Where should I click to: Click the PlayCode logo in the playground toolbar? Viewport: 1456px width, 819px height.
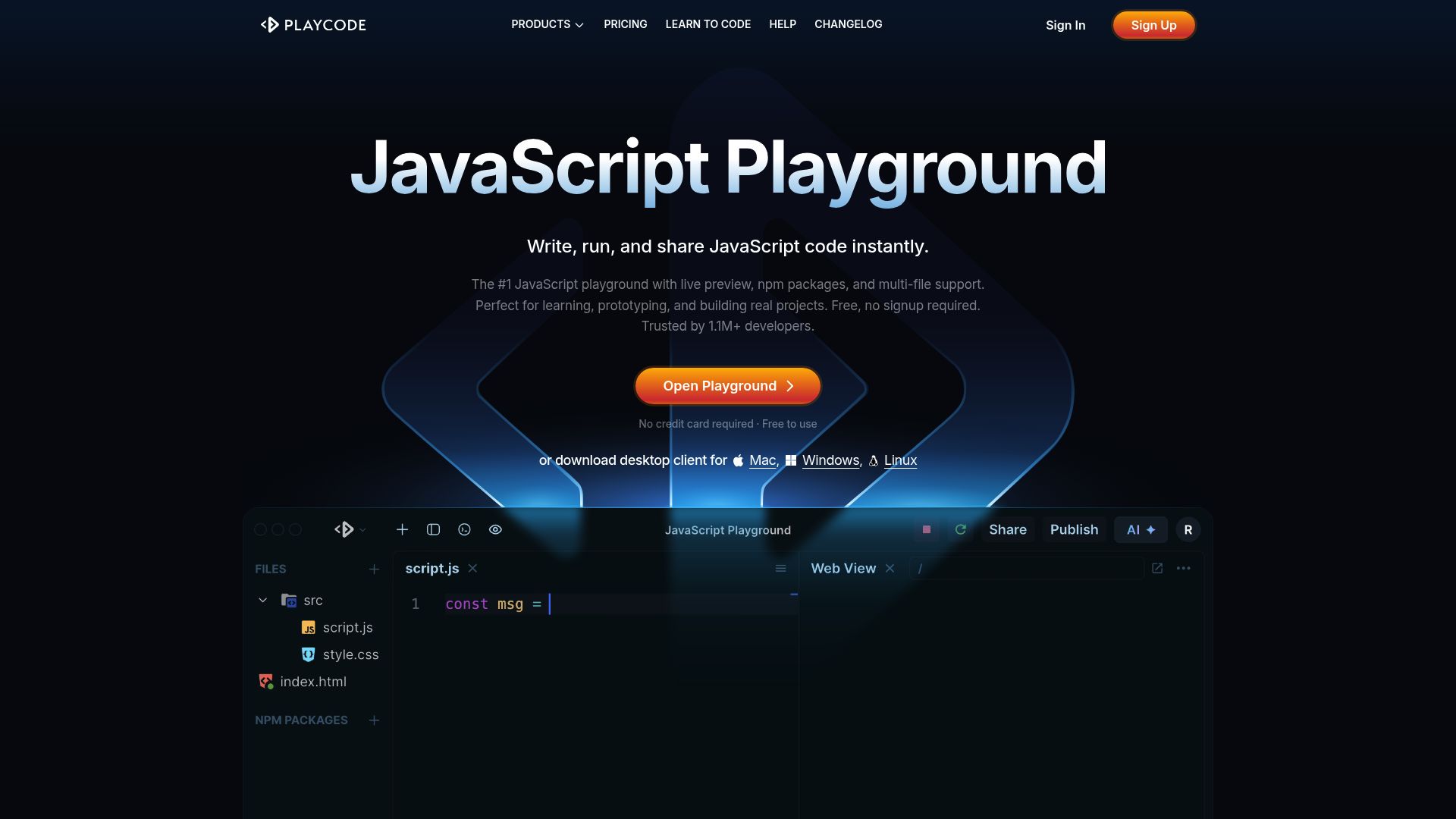pos(344,529)
